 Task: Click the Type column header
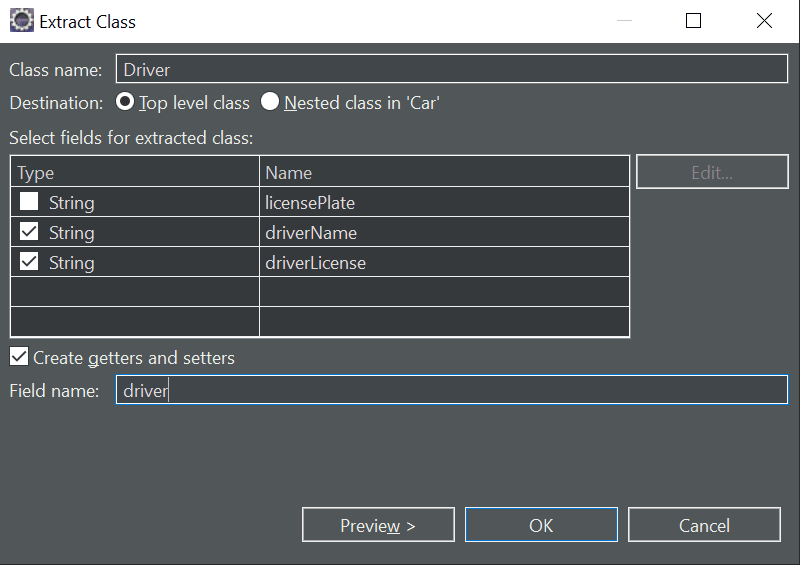tap(135, 172)
